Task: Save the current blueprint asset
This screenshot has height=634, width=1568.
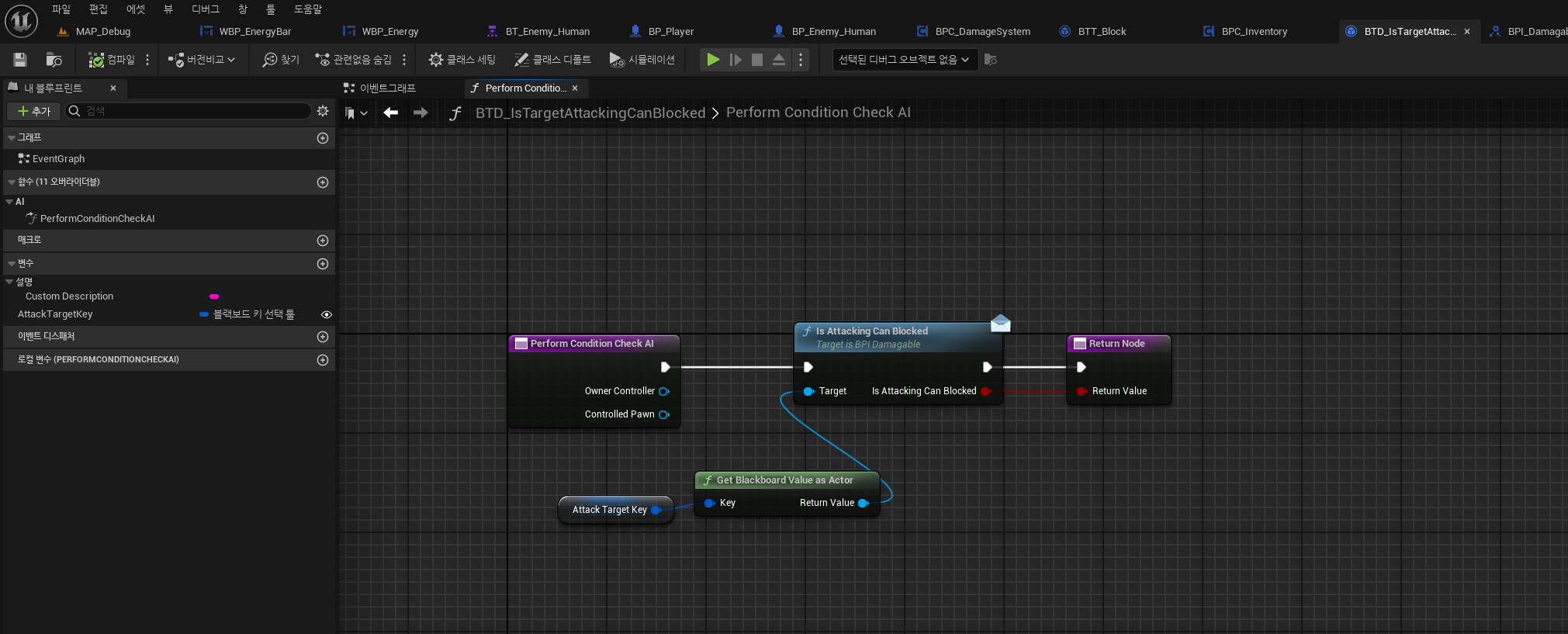Action: [x=20, y=60]
